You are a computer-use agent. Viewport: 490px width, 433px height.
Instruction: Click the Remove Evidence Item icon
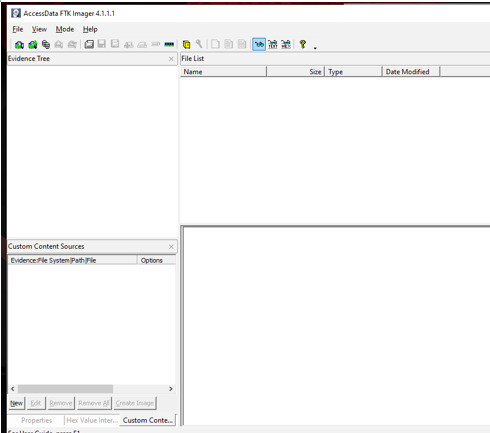tap(59, 44)
